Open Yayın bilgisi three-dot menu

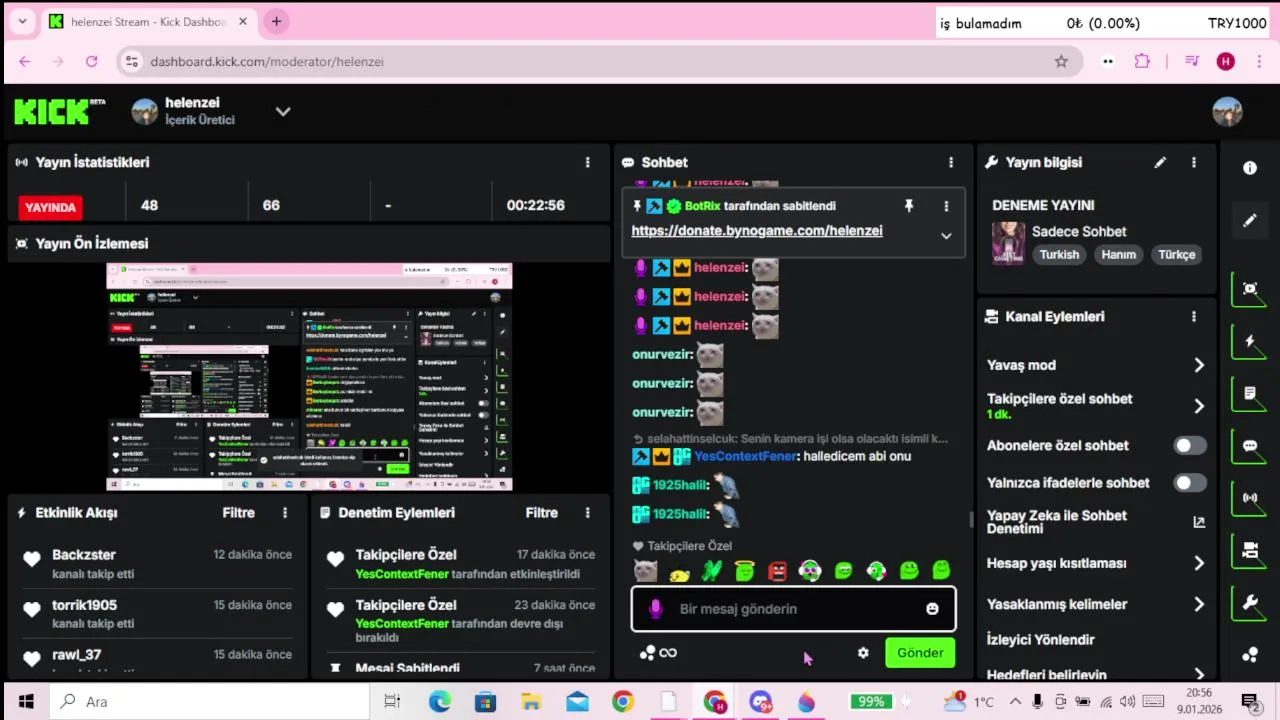1194,162
